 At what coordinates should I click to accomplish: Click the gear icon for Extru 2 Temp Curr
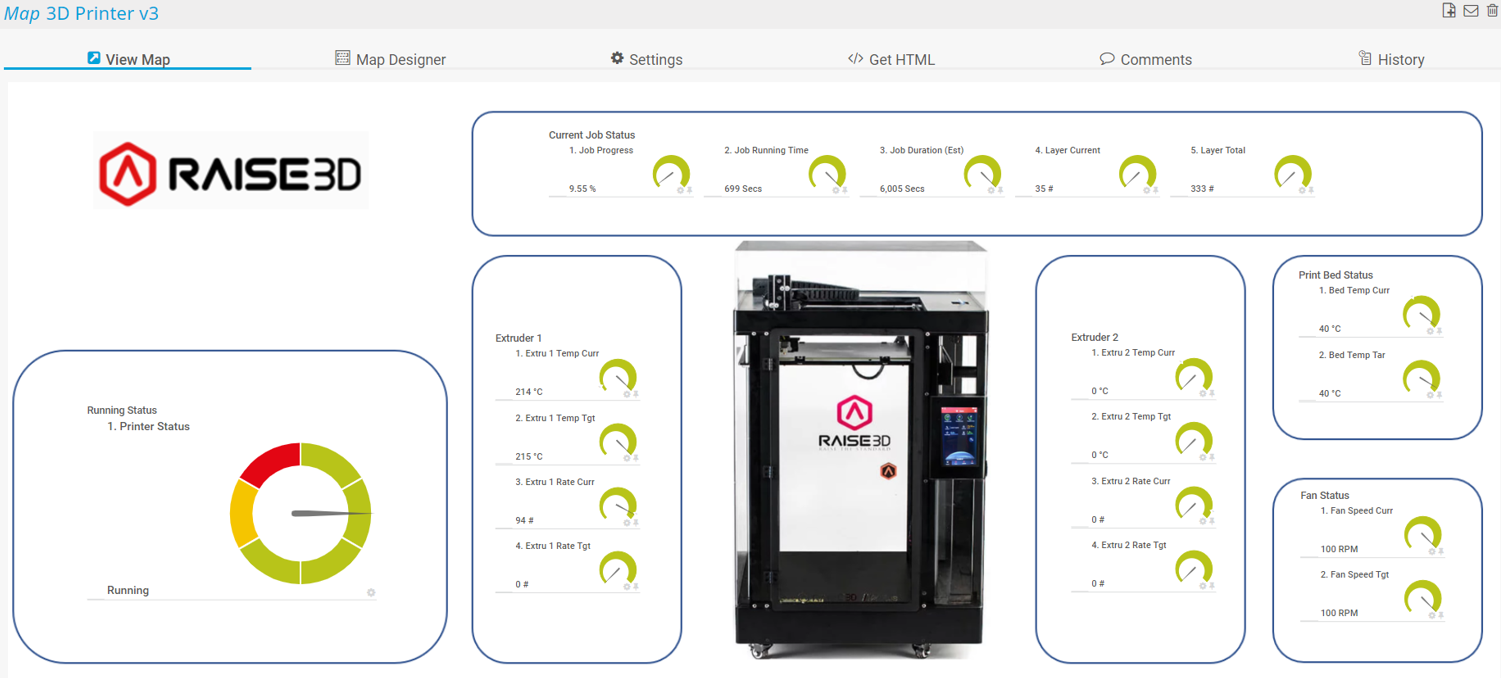1203,393
